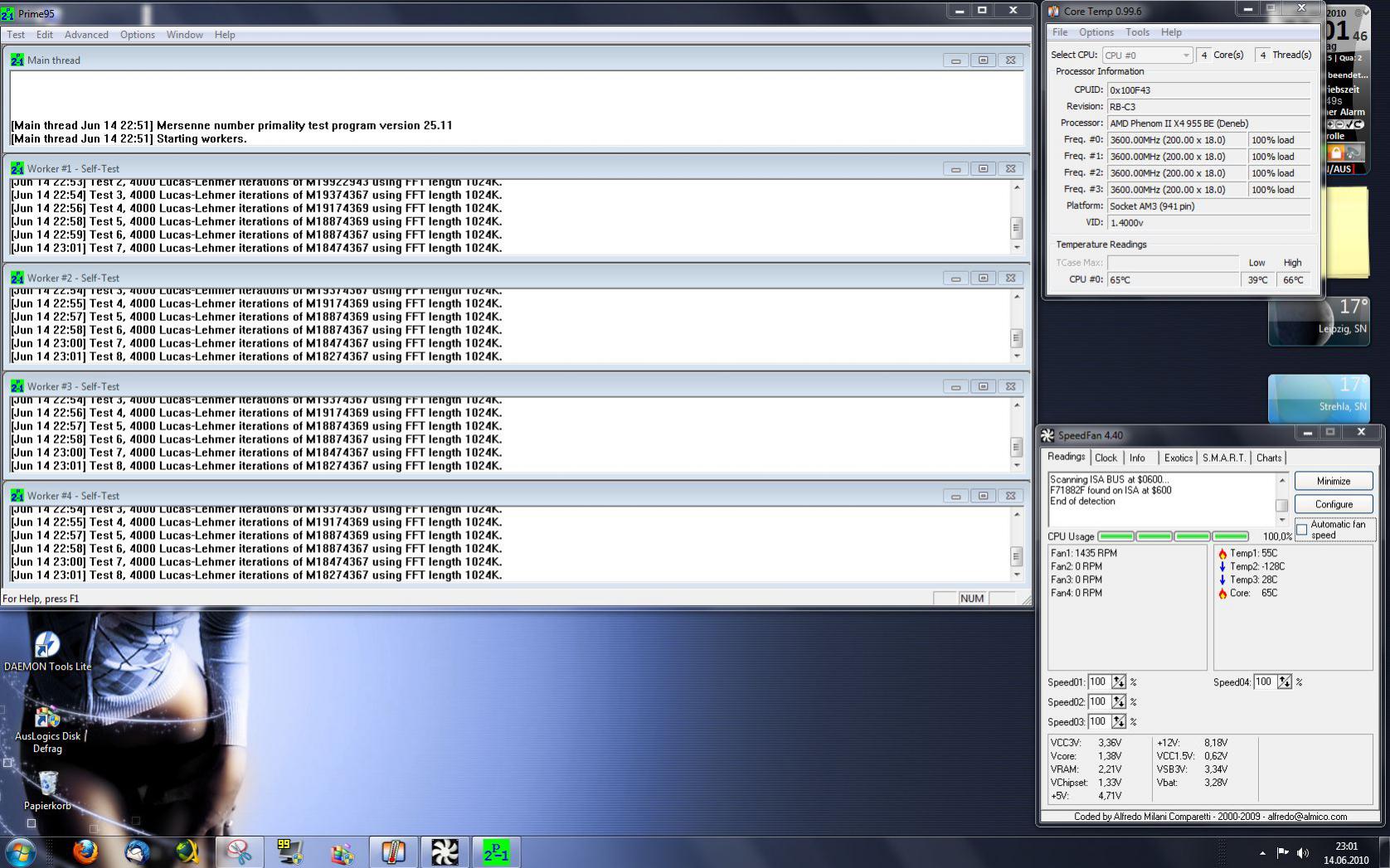The width and height of the screenshot is (1390, 868).
Task: Open the Windows Start menu
Action: [x=20, y=851]
